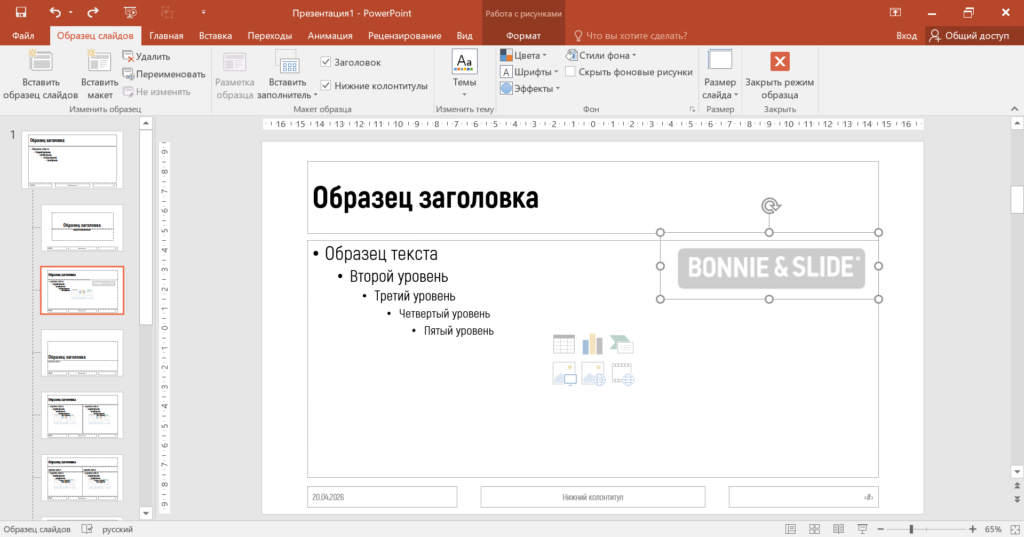Viewport: 1024px width, 537px height.
Task: Click the insert chart placeholder icon
Action: coord(592,344)
